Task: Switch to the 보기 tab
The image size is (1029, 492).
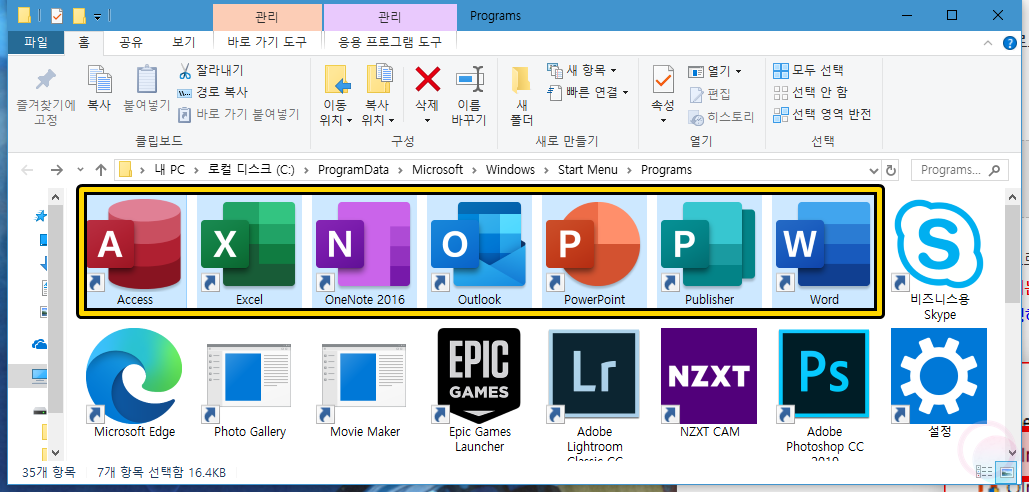Action: [184, 43]
